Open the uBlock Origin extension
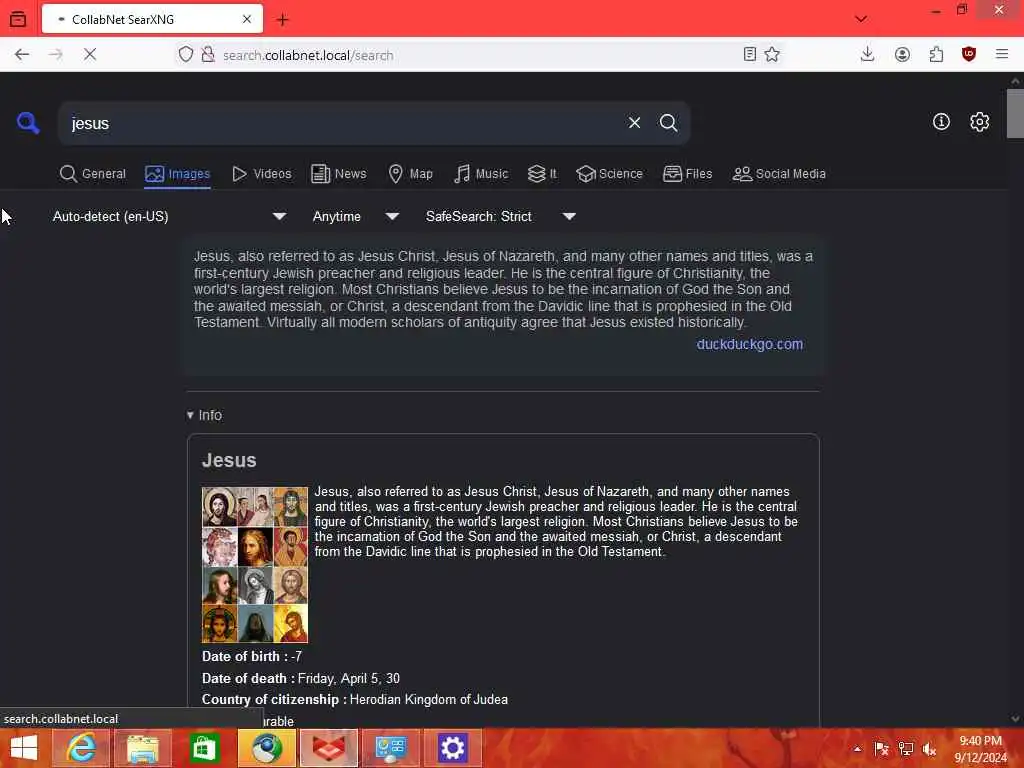1024x768 pixels. (x=969, y=55)
